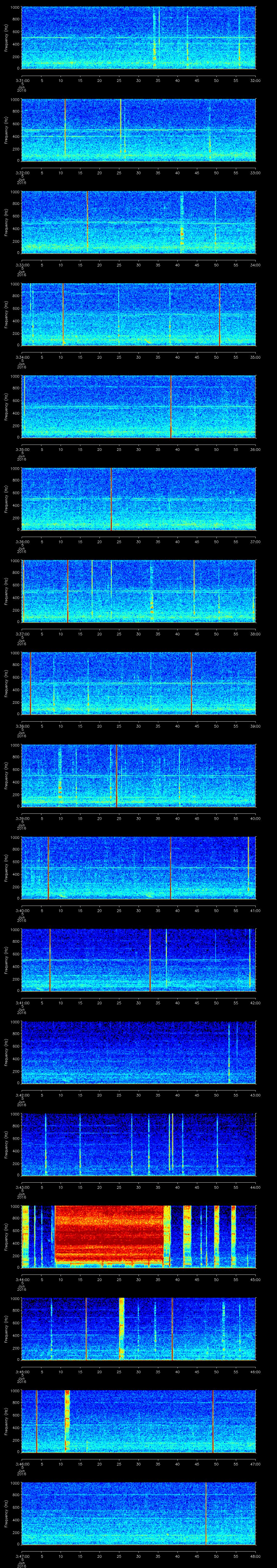Click the '3:36:00' start time label

tap(22, 542)
